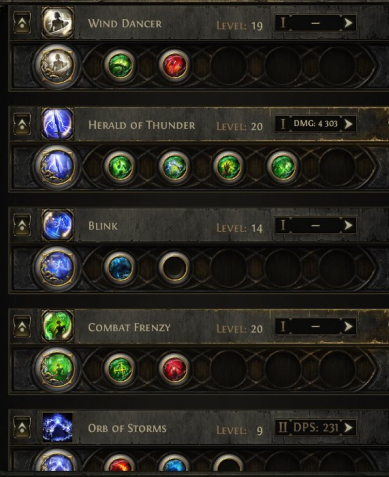Open Orb of Storms DPS 231 details arrow

point(348,427)
